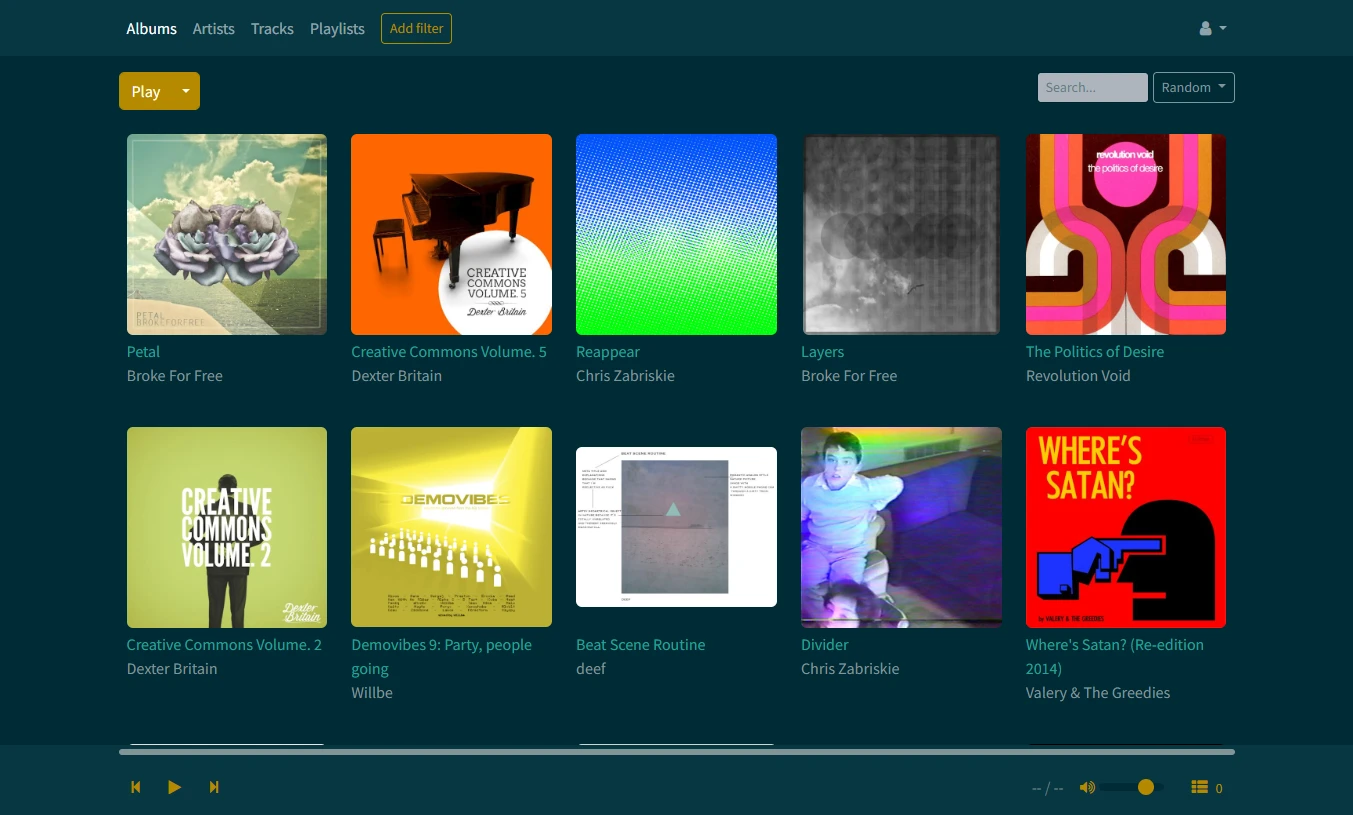Open The Politics of Desire cover
Viewport: 1353px width, 815px height.
(1126, 234)
